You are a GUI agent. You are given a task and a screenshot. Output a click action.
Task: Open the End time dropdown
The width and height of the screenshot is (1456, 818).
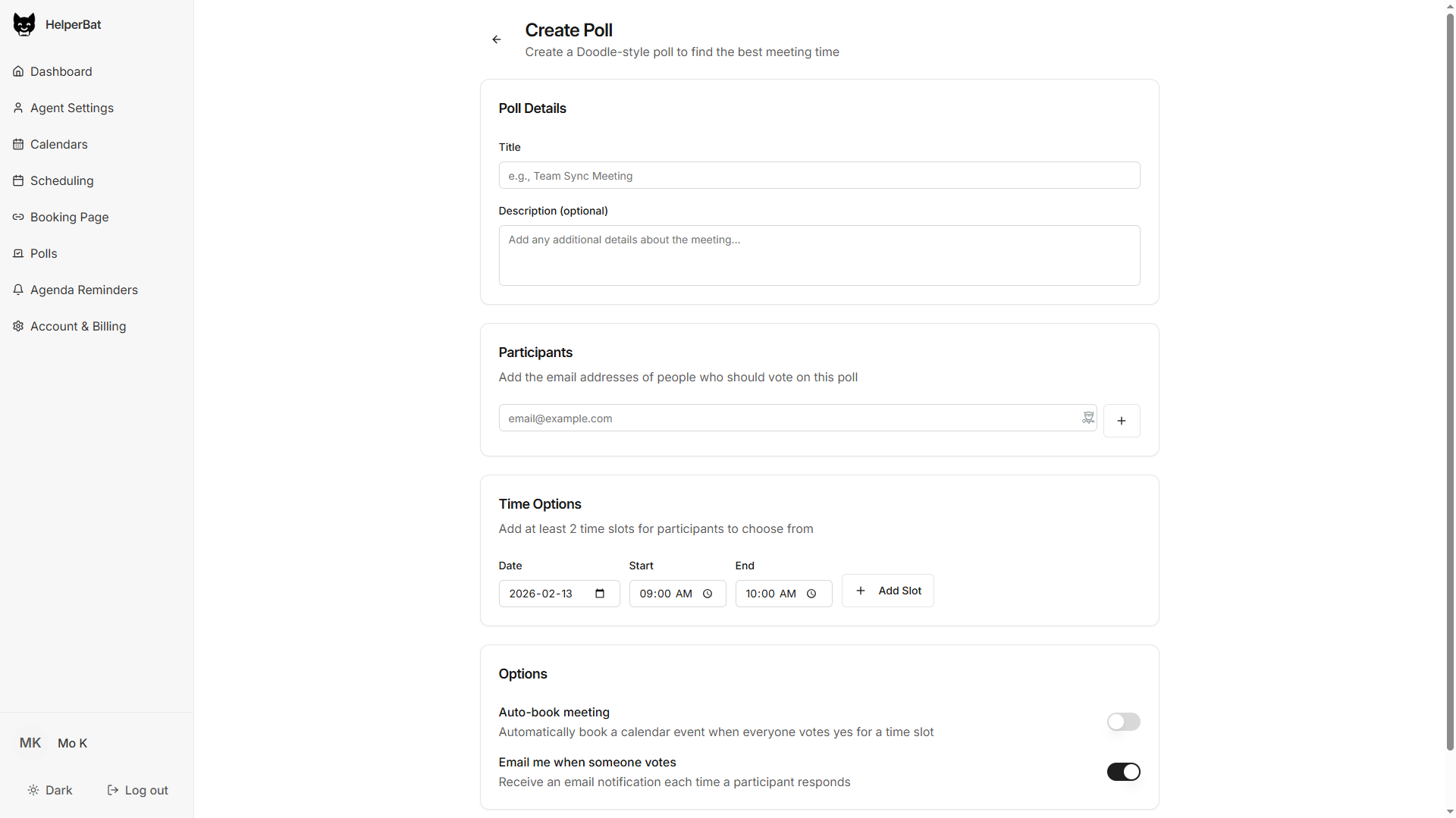pos(811,594)
